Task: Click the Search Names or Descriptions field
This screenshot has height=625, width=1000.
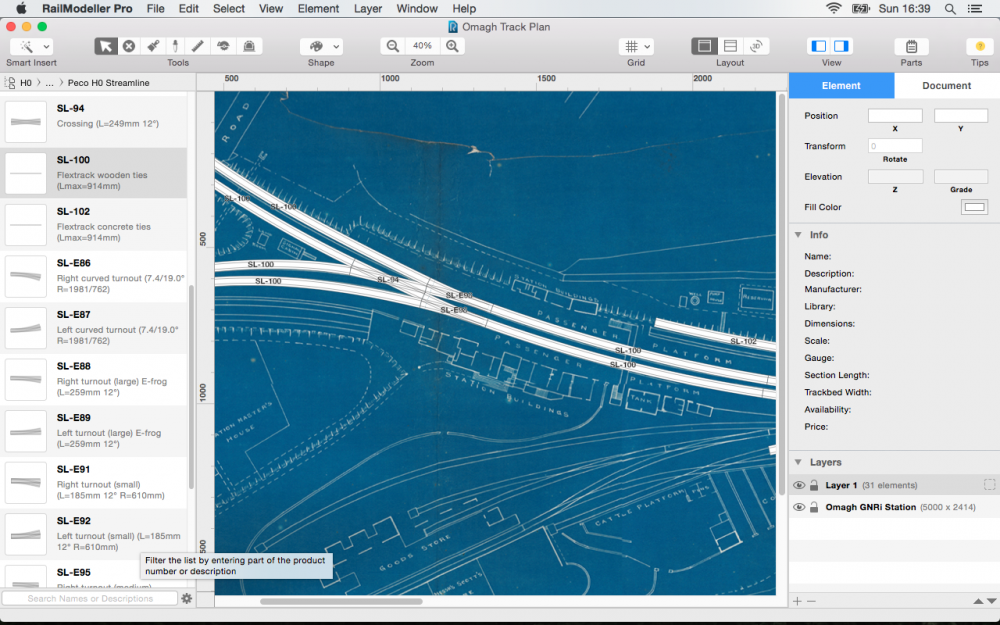Action: click(90, 598)
